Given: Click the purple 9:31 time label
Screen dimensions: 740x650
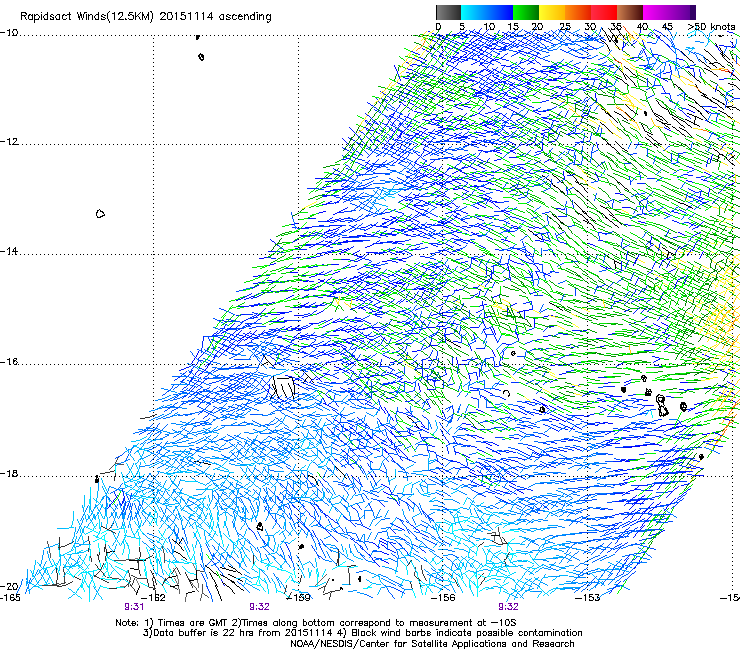Looking at the screenshot, I should [x=134, y=607].
